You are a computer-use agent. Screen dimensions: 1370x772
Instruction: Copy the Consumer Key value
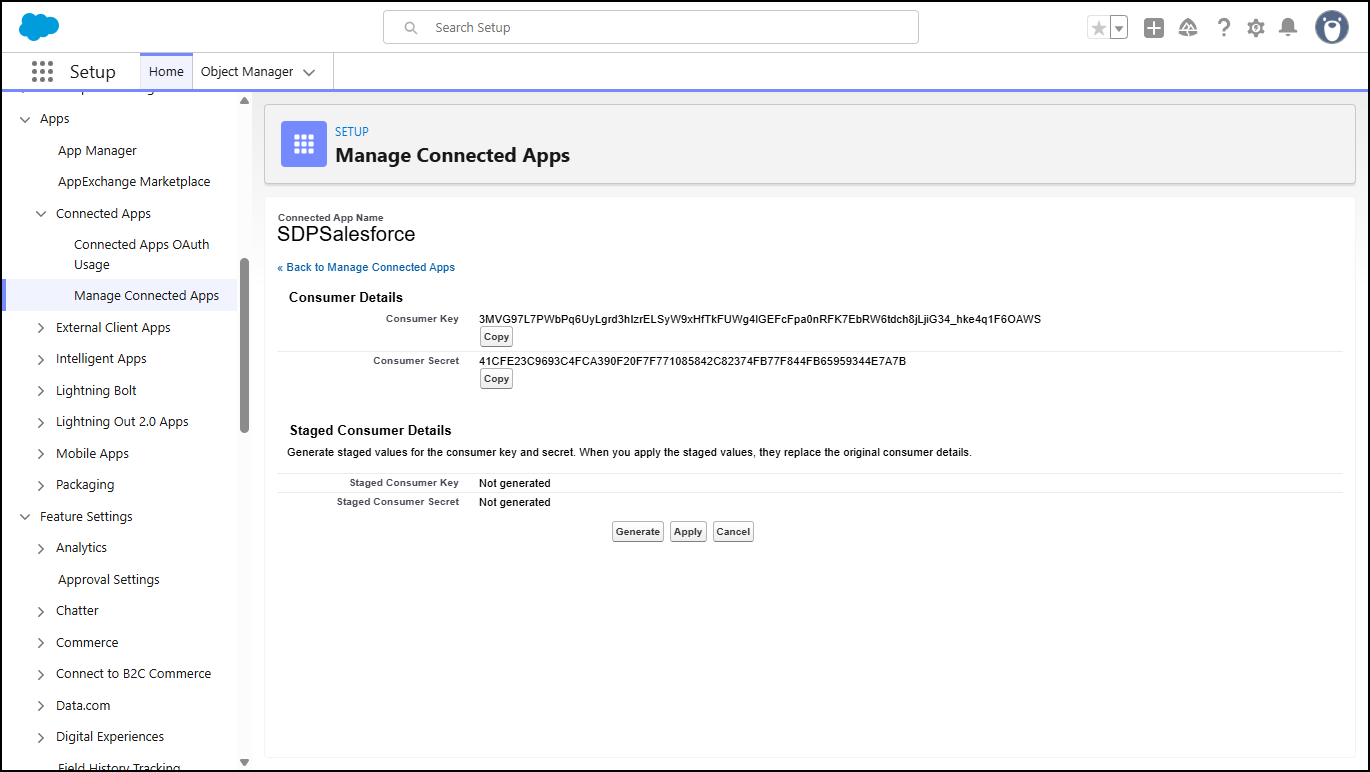pos(496,337)
